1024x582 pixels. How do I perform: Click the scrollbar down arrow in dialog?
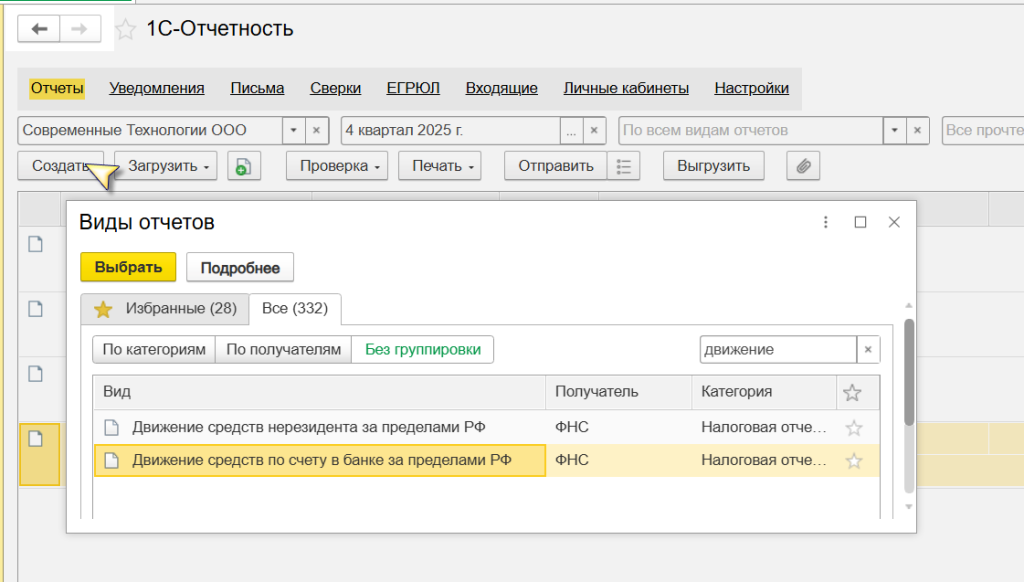tap(908, 507)
